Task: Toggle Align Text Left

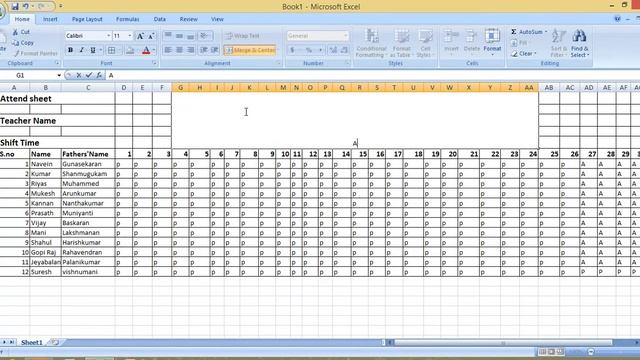Action: 168,50
